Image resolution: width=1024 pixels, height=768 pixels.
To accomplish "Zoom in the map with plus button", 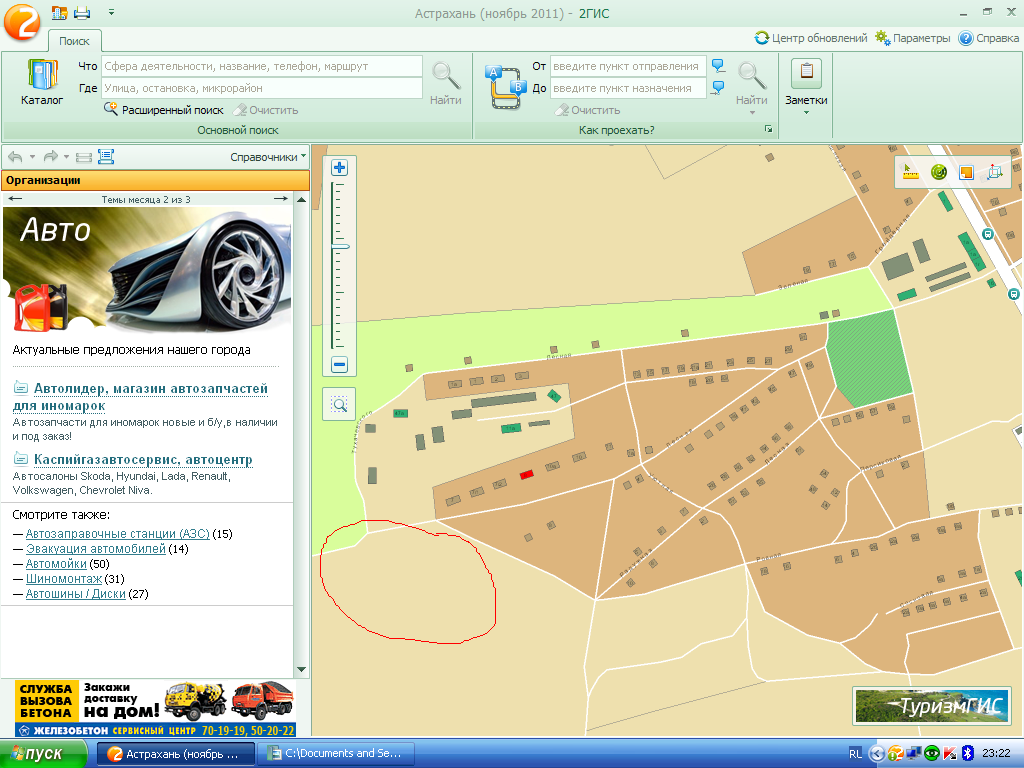I will click(339, 168).
